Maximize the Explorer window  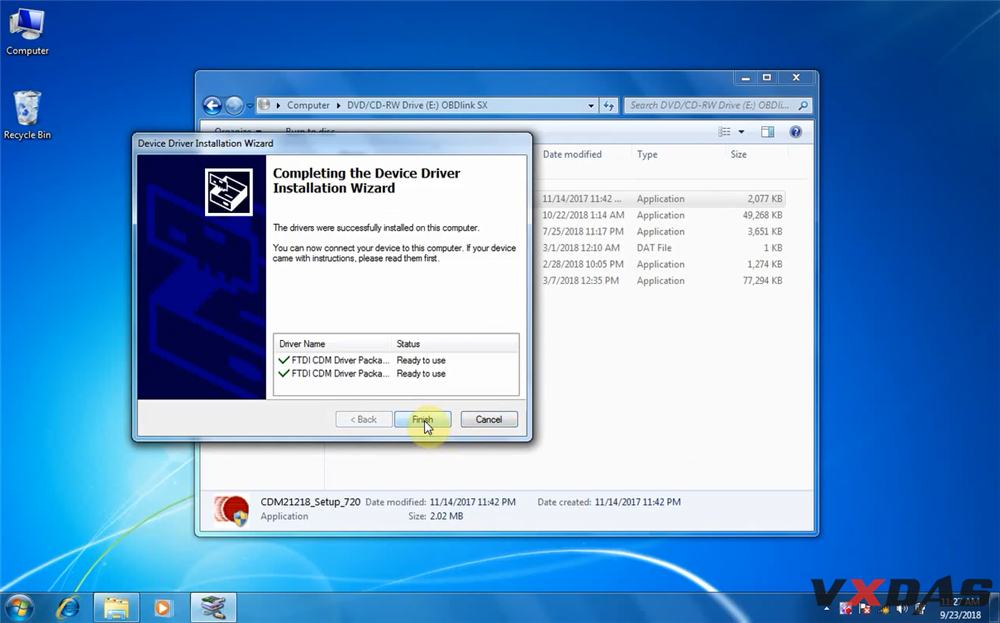coord(767,78)
